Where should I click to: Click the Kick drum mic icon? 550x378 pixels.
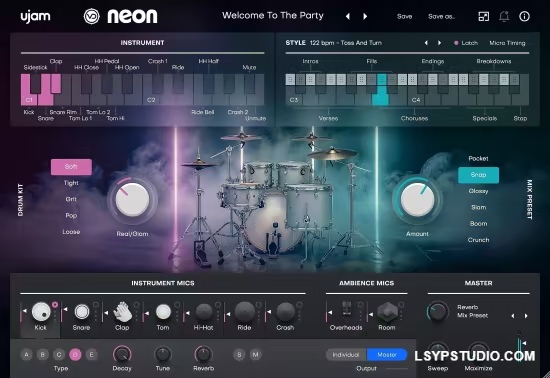click(41, 311)
